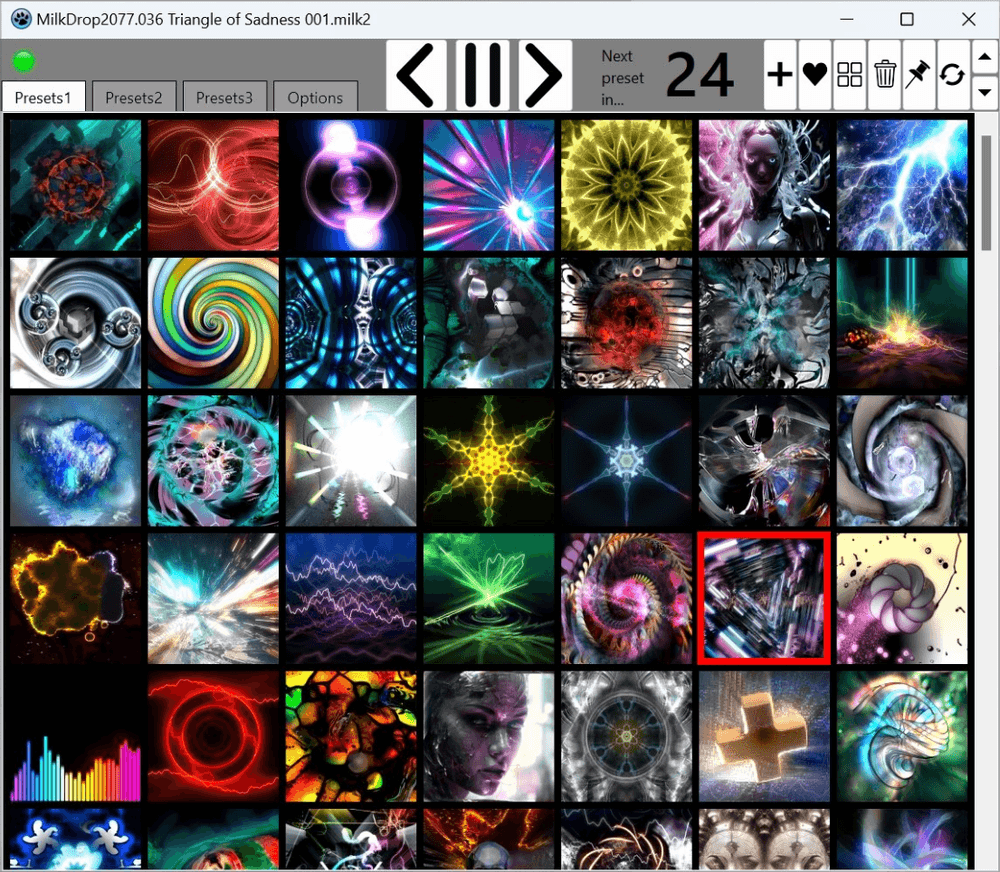Click the trash can delete icon
This screenshot has height=872, width=1000.
[x=885, y=75]
